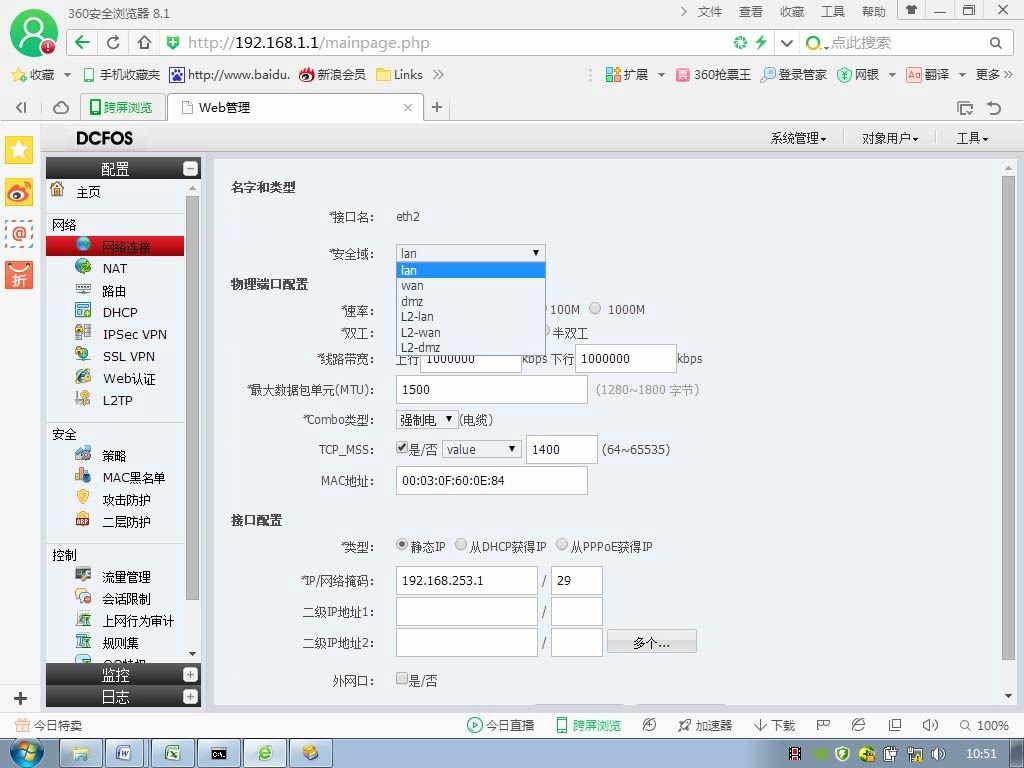Open Web认证 settings
1024x768 pixels.
(x=129, y=379)
